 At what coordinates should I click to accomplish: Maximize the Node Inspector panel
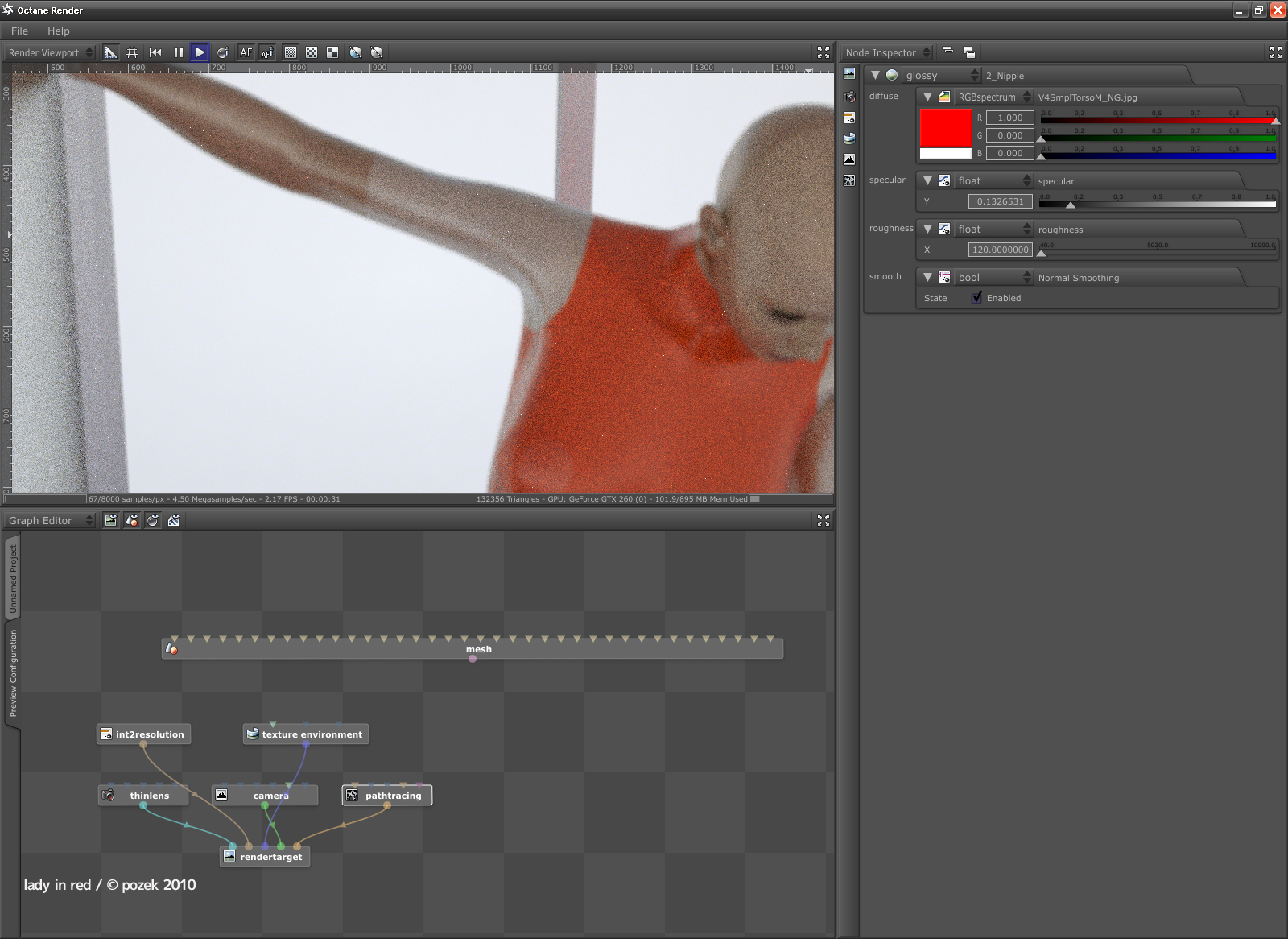pyautogui.click(x=1276, y=52)
